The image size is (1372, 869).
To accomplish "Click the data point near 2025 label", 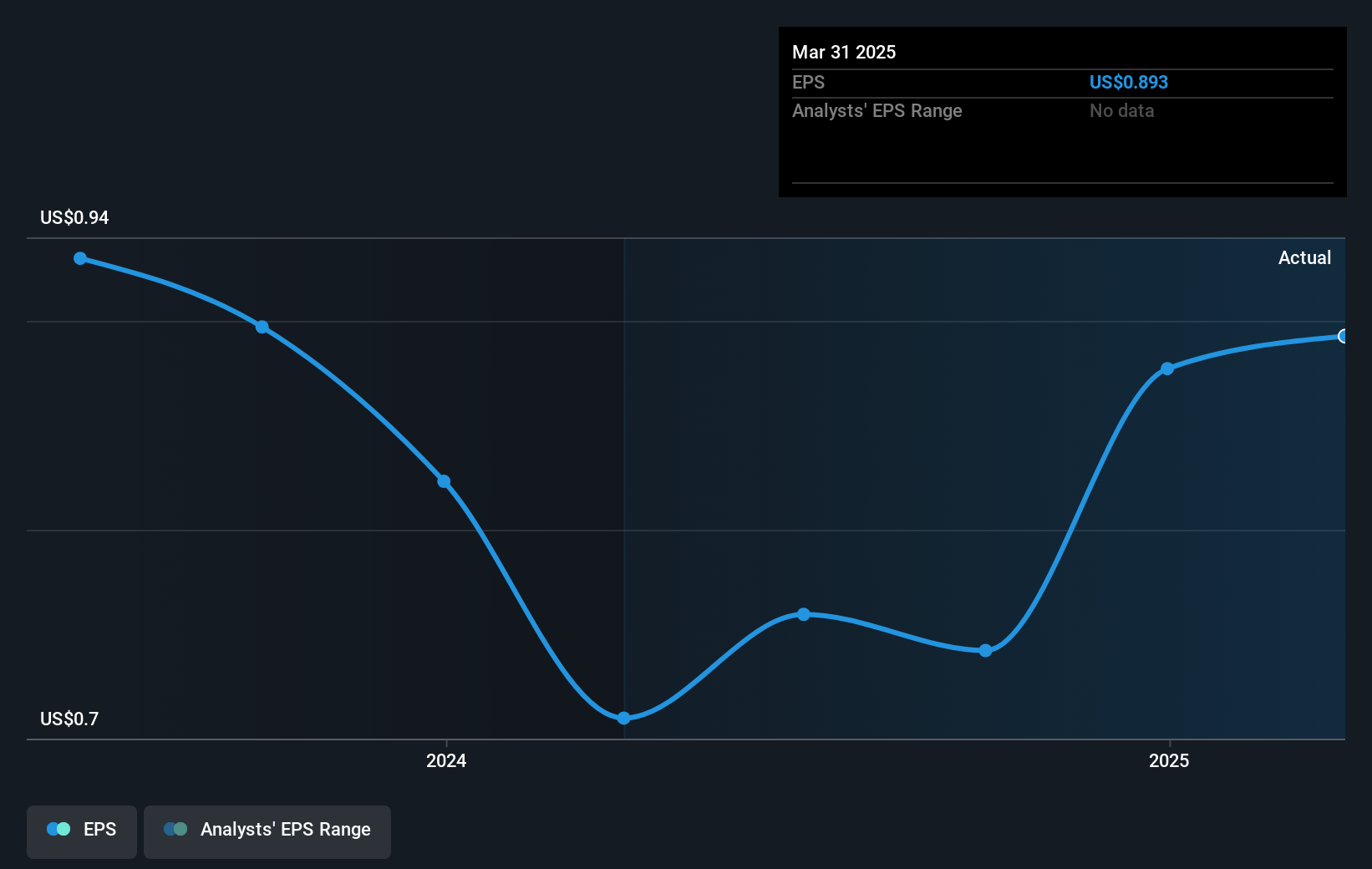I will 1167,368.
